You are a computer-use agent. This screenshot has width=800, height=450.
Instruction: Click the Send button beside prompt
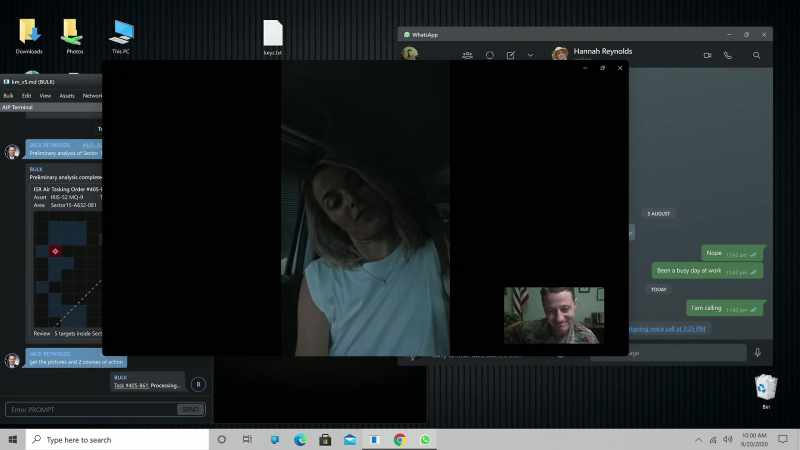(190, 409)
